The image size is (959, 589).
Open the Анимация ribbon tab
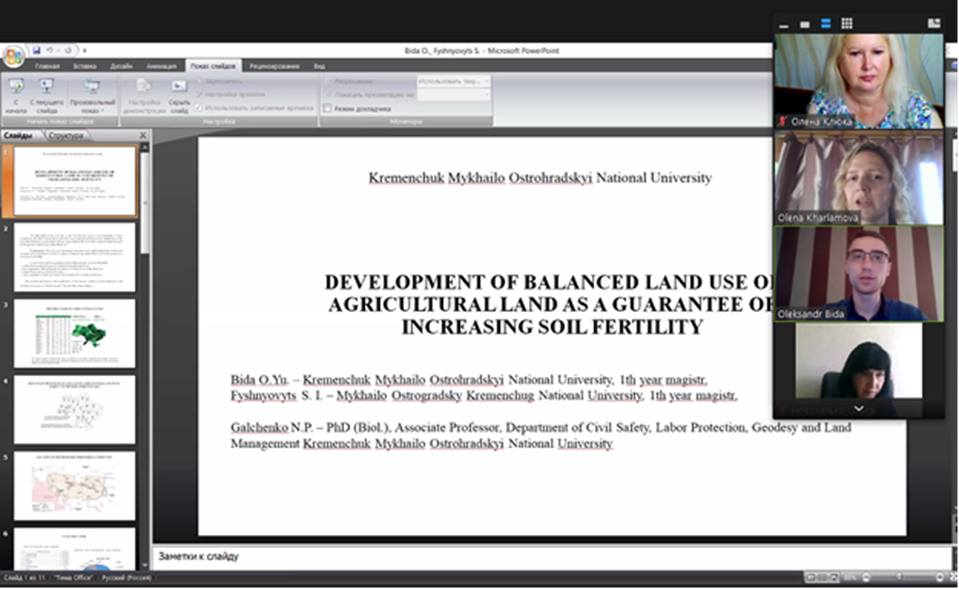pyautogui.click(x=161, y=65)
